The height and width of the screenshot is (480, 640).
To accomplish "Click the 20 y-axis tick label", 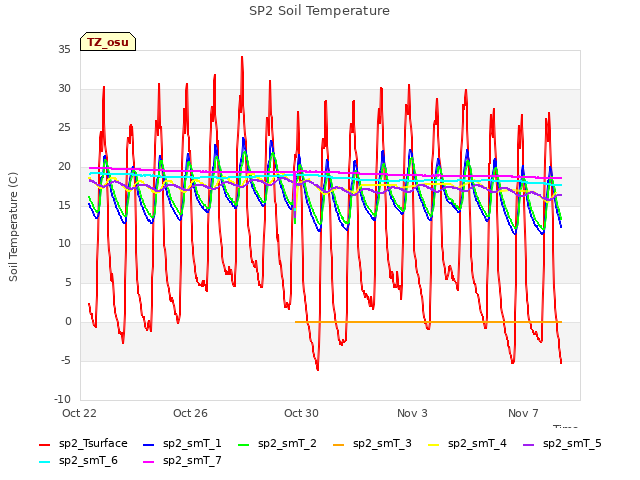I will (64, 167).
